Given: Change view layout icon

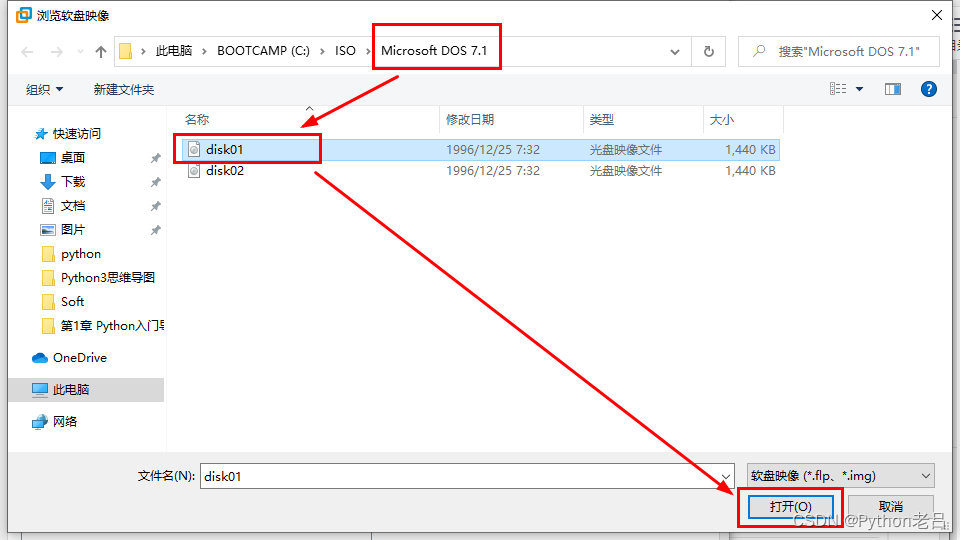Looking at the screenshot, I should 838,89.
